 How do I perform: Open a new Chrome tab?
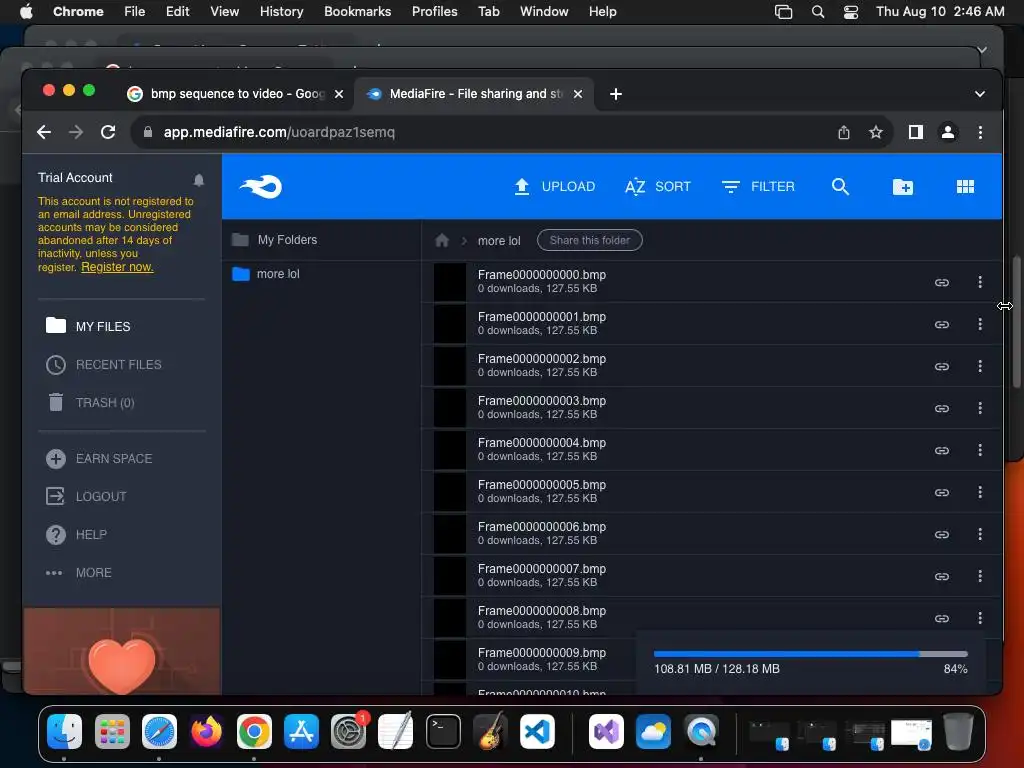click(615, 94)
